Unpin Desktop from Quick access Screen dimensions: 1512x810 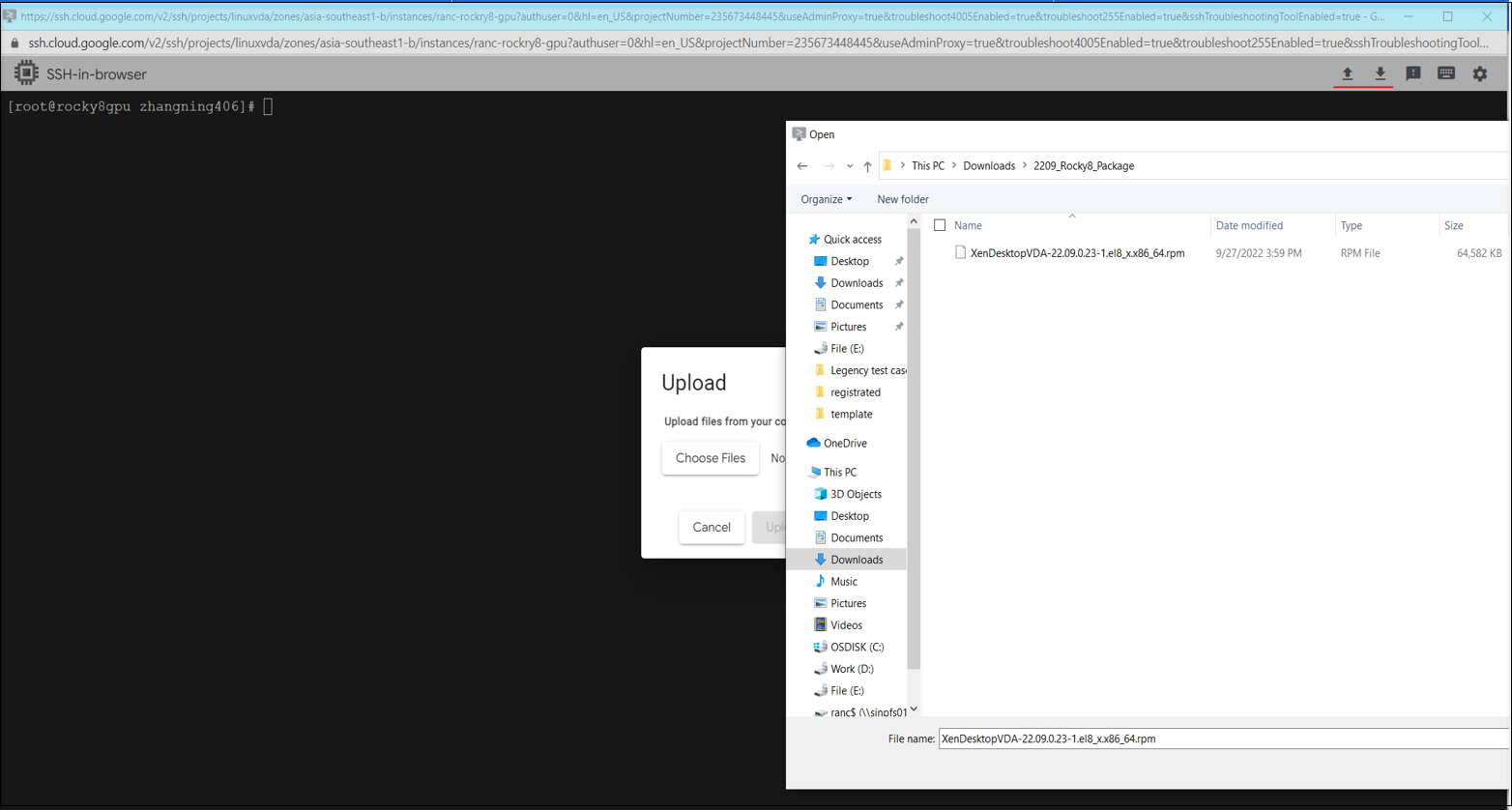coord(899,260)
